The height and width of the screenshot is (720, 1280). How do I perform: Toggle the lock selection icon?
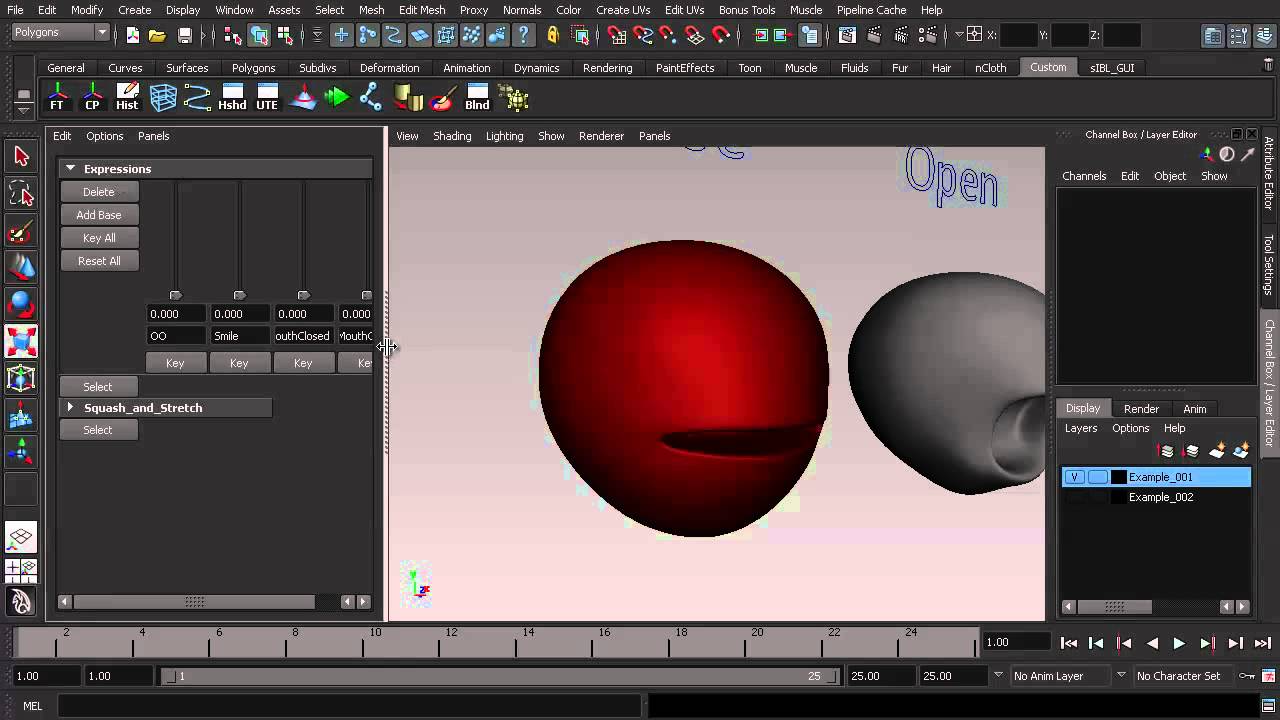(553, 35)
